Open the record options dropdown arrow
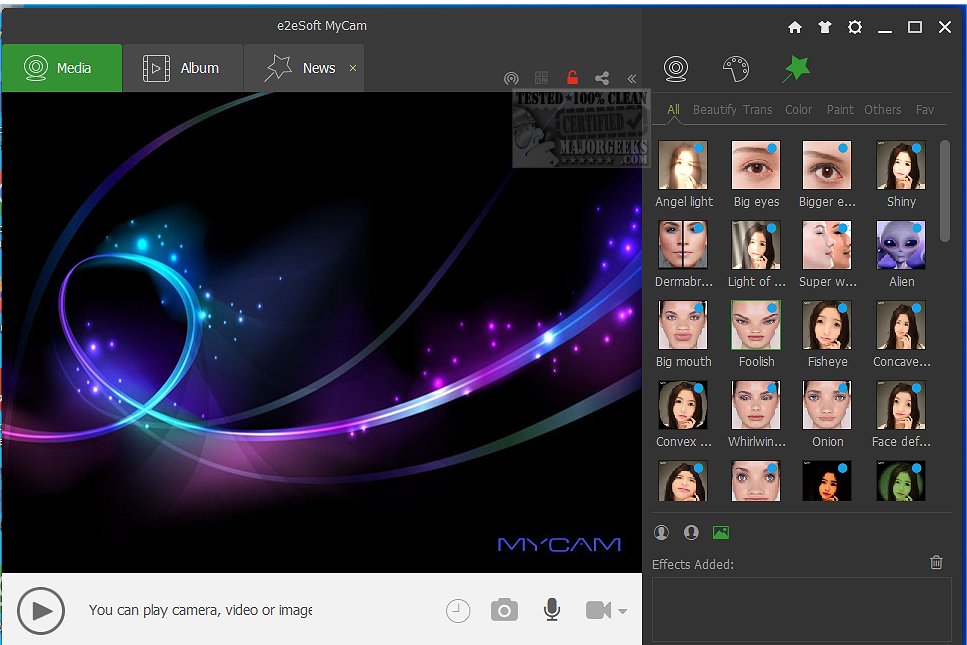The width and height of the screenshot is (967, 645). click(623, 611)
